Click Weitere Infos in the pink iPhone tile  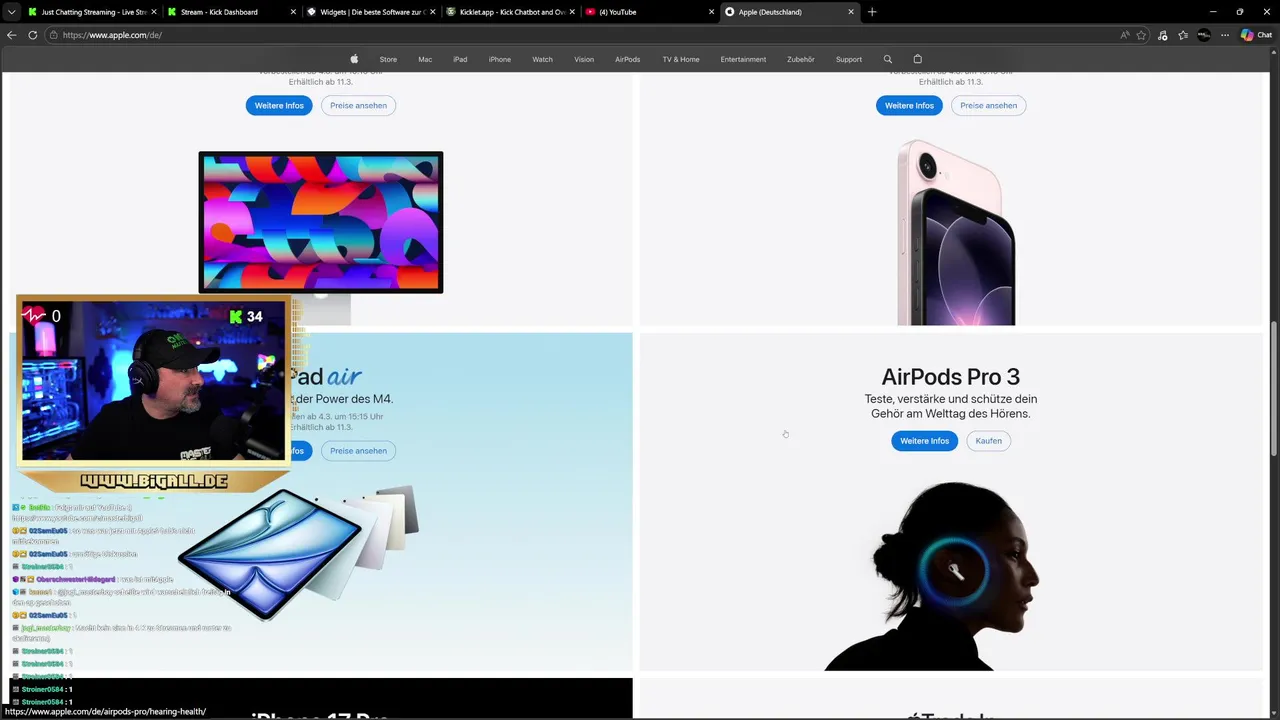click(x=909, y=105)
